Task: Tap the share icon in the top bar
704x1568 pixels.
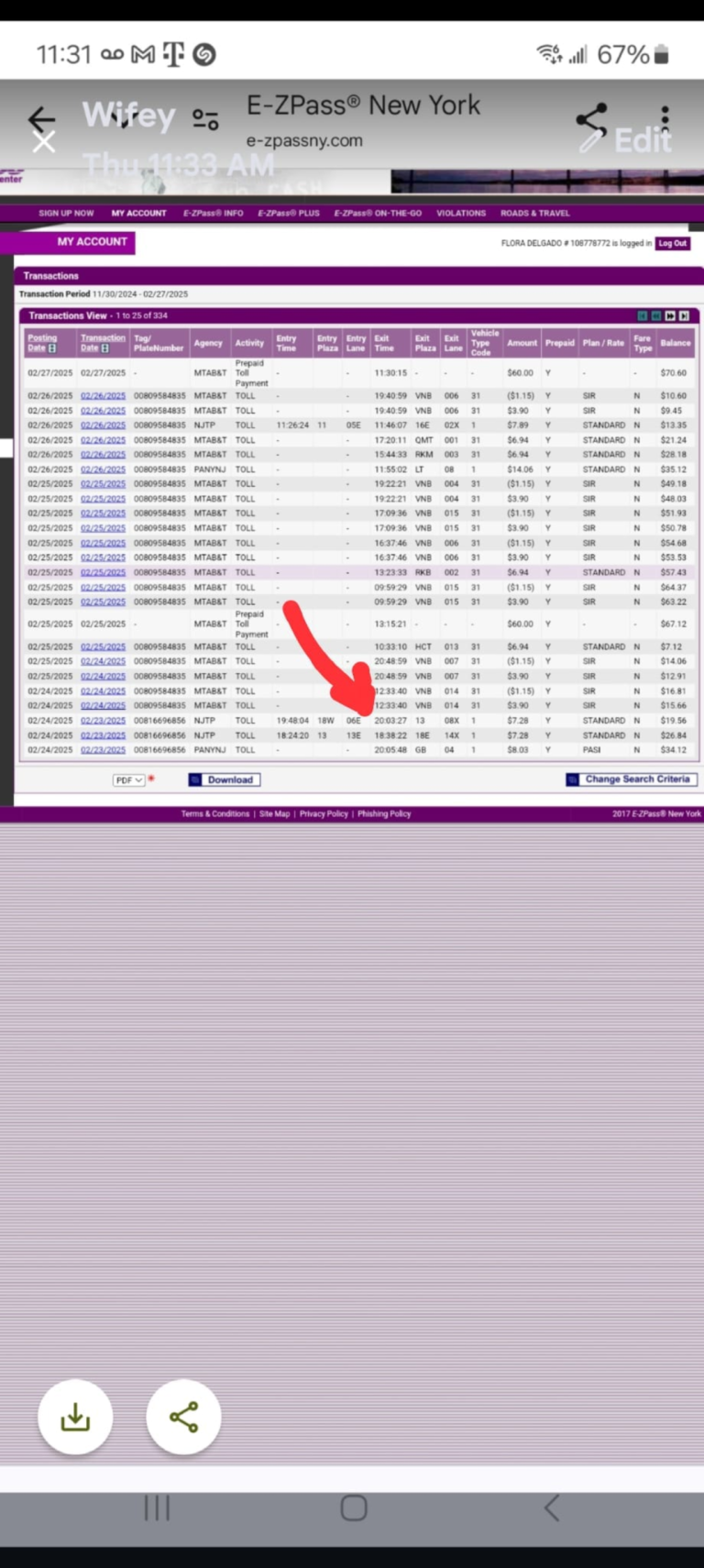Action: coord(591,119)
